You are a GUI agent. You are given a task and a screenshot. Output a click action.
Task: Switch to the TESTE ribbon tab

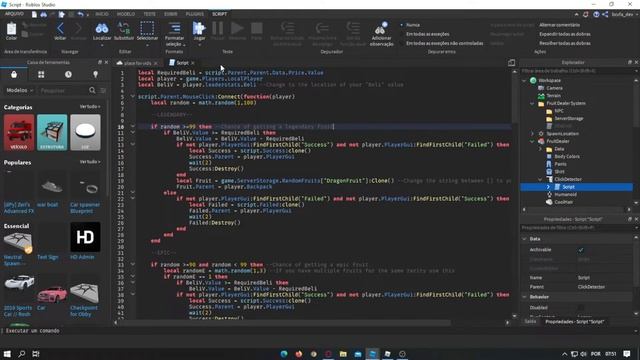(149, 14)
